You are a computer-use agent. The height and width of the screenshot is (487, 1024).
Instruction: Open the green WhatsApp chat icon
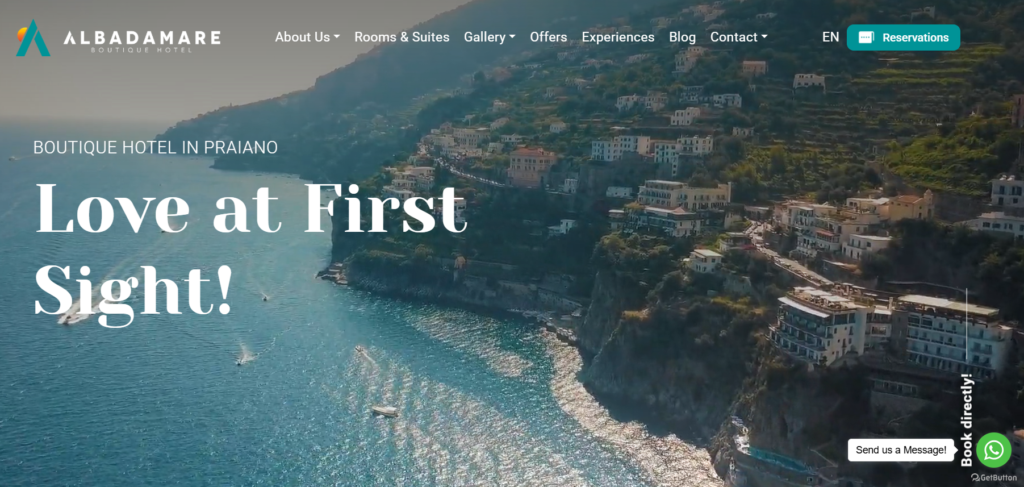pos(993,450)
